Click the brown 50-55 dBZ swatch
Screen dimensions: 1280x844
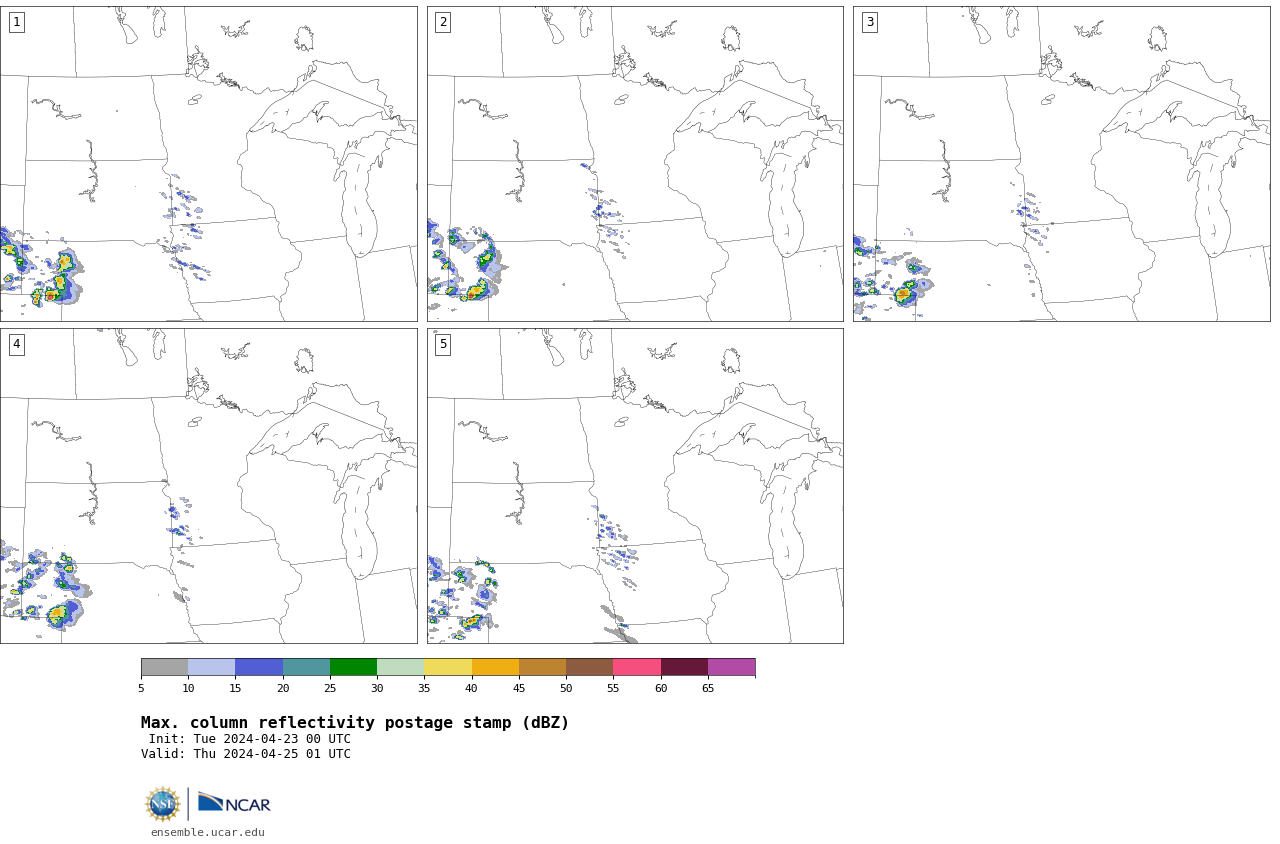click(590, 667)
